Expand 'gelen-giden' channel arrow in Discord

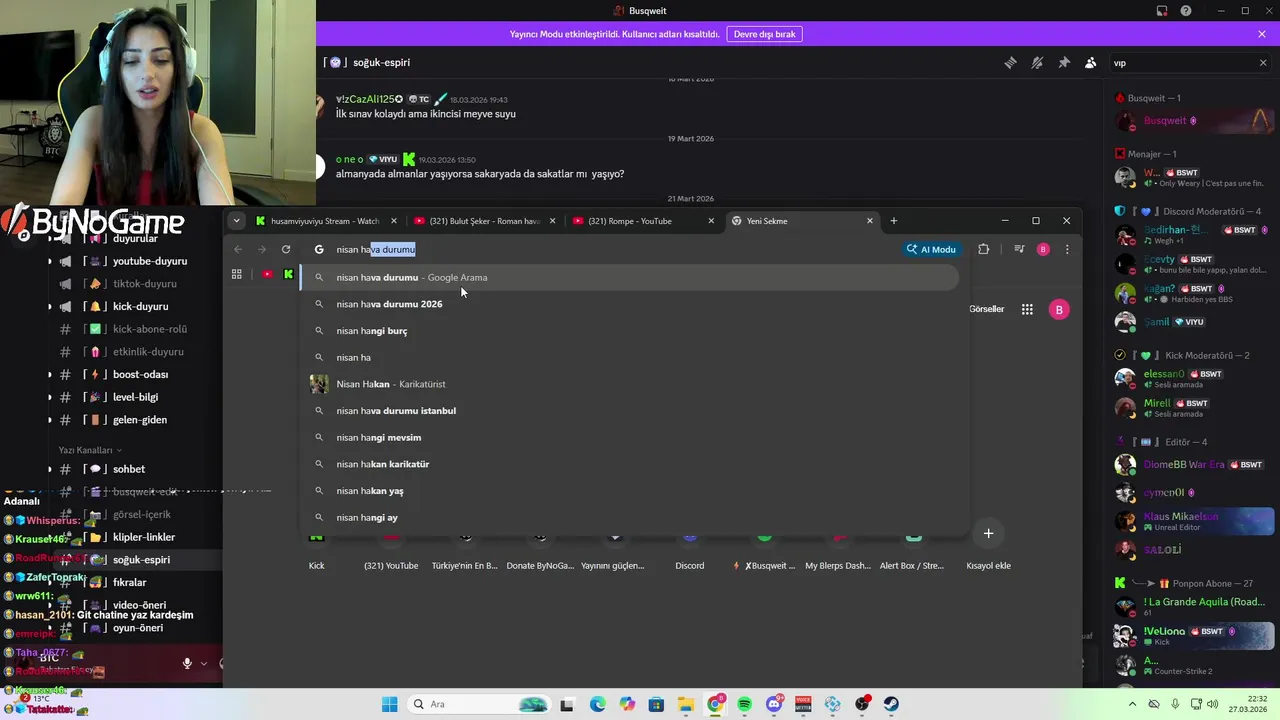[50, 420]
